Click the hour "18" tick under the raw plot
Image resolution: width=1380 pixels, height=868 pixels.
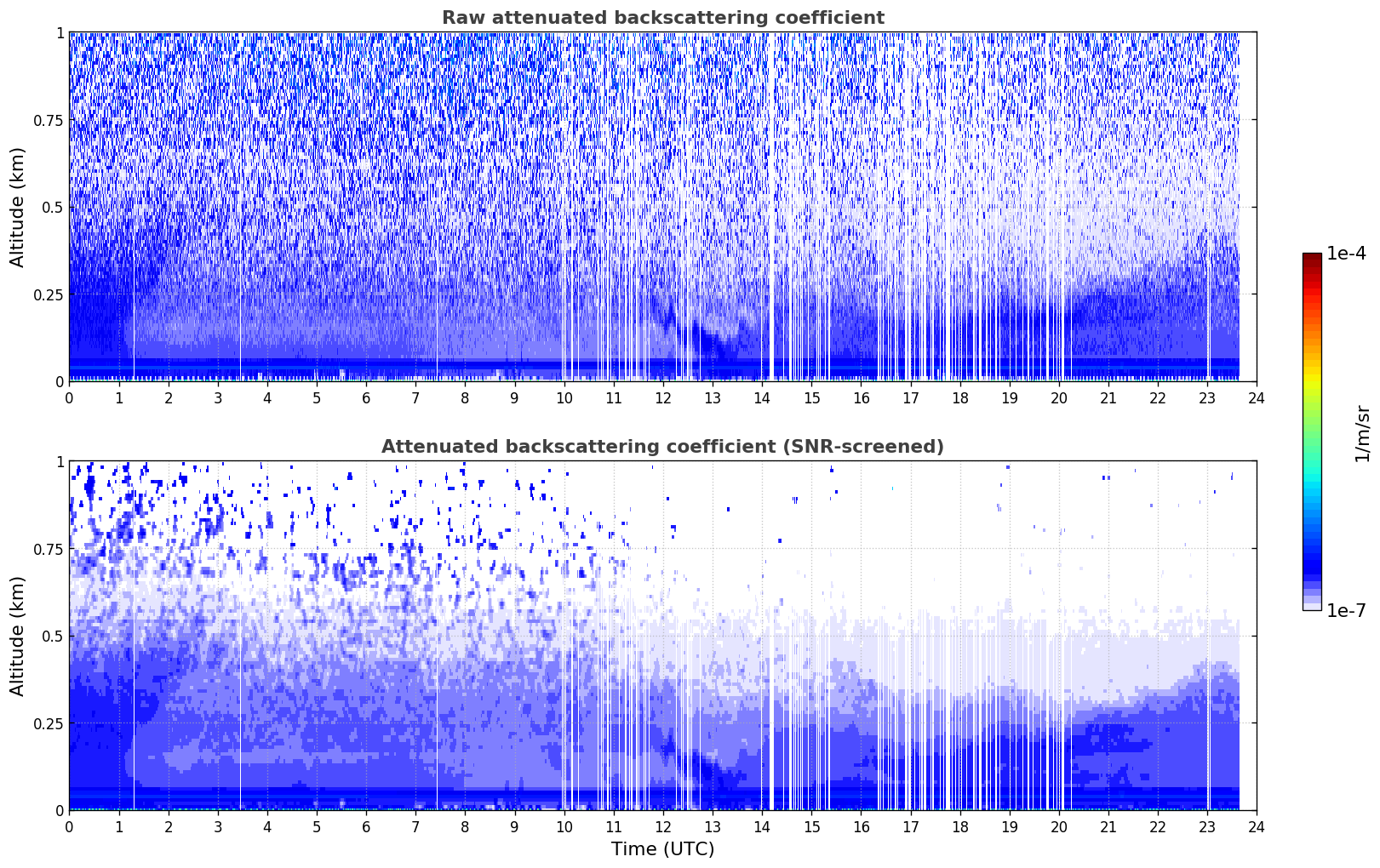[959, 397]
